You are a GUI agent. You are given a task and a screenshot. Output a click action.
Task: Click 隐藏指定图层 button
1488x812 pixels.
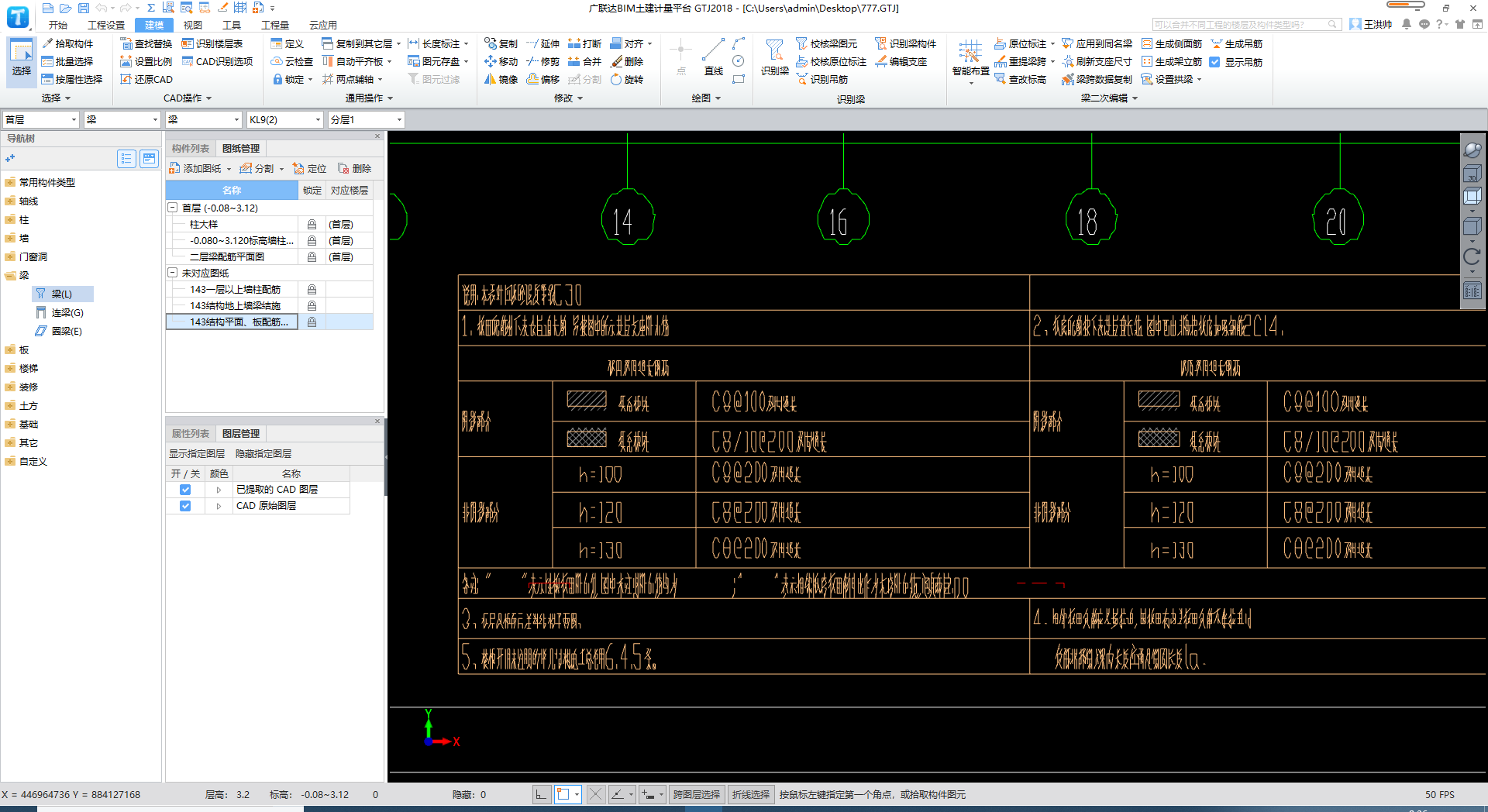tap(263, 454)
